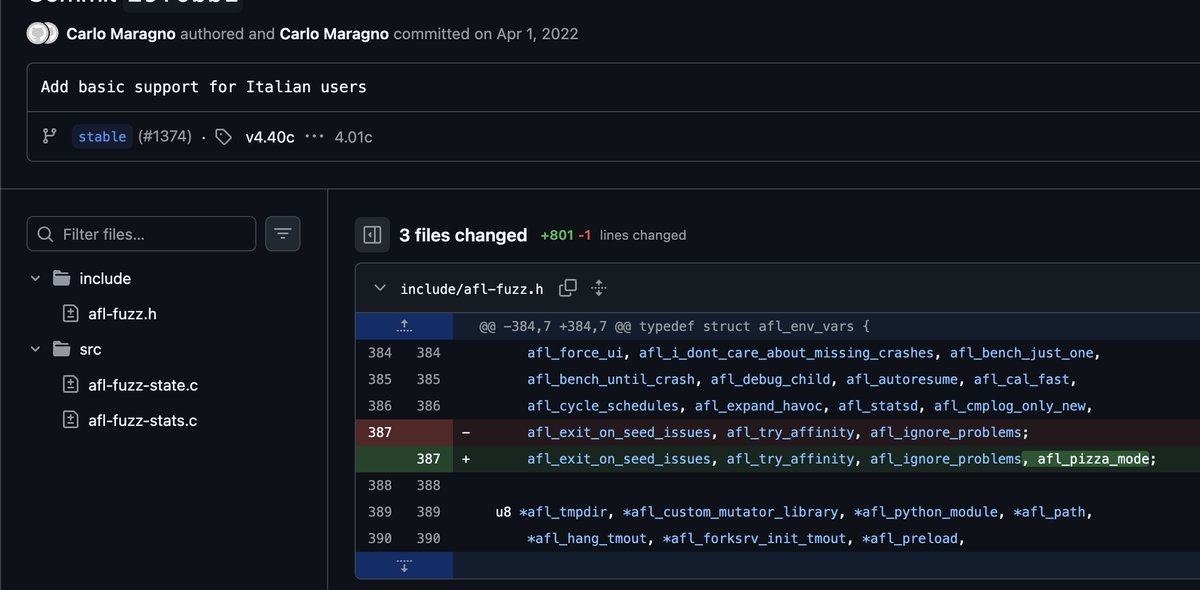Click the diff icon beside afl-fuzz.h tree entry
Image resolution: width=1200 pixels, height=590 pixels.
coord(70,314)
